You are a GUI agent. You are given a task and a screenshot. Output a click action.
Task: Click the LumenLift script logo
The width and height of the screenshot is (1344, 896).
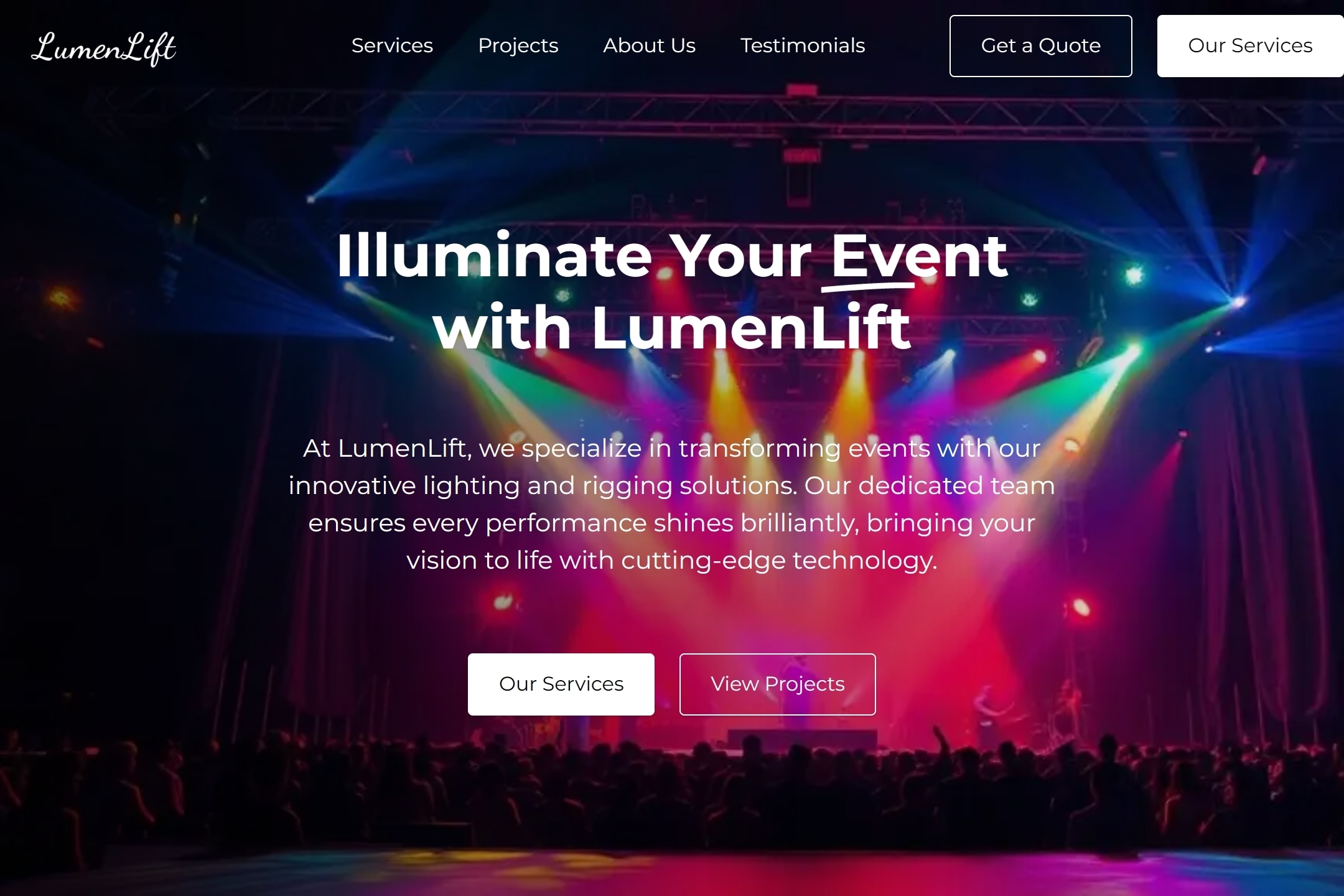pos(103,48)
